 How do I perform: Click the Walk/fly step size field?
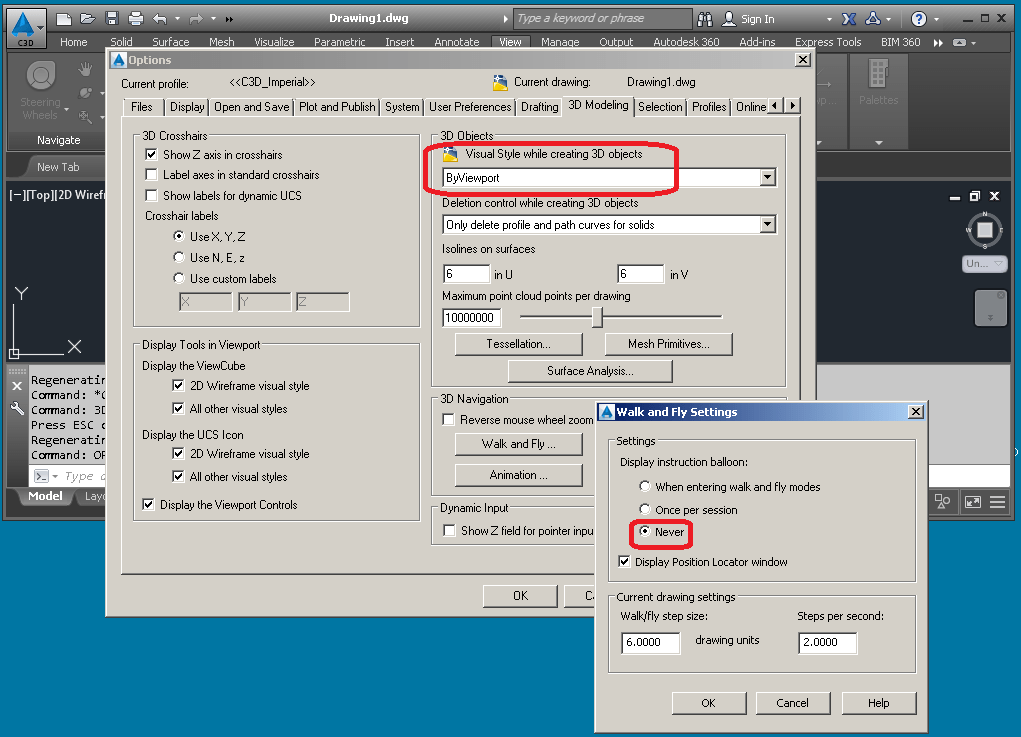click(x=650, y=643)
